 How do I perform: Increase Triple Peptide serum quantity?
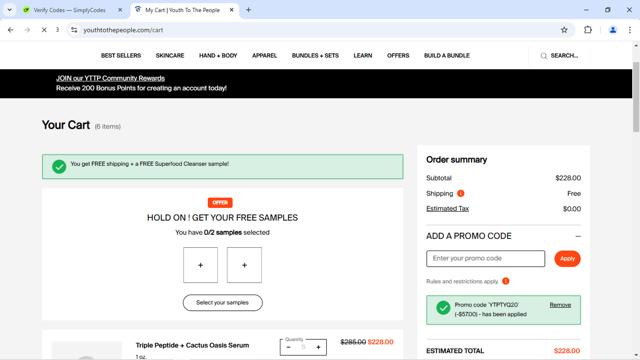pos(318,347)
